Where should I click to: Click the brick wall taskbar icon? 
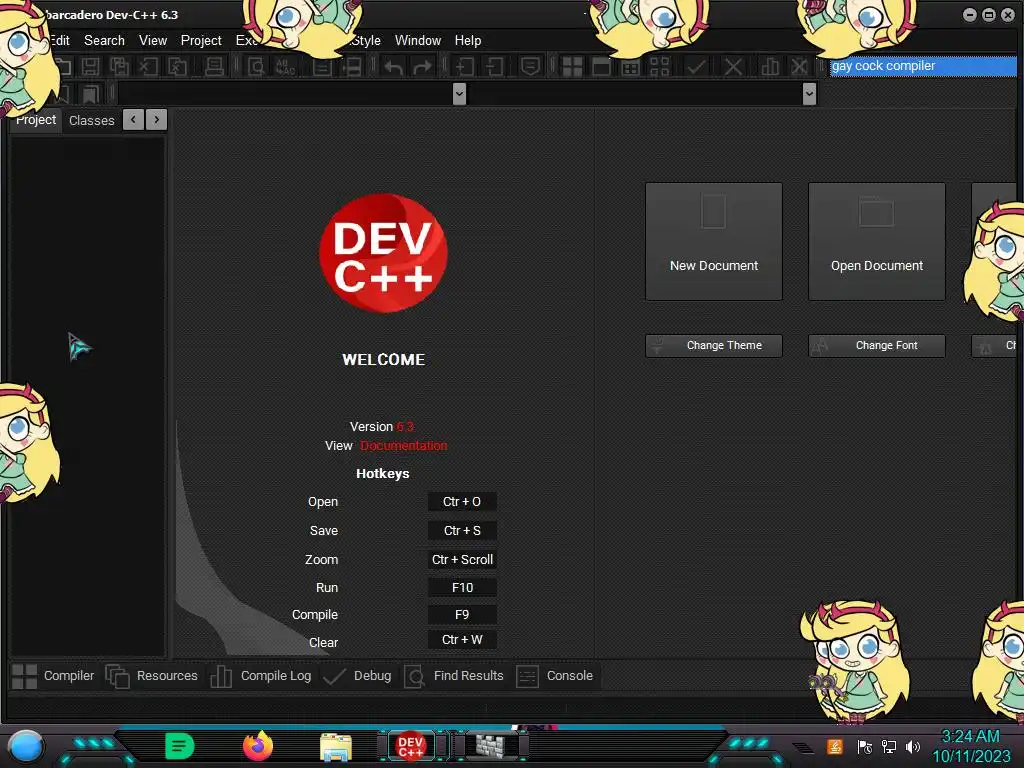click(490, 746)
